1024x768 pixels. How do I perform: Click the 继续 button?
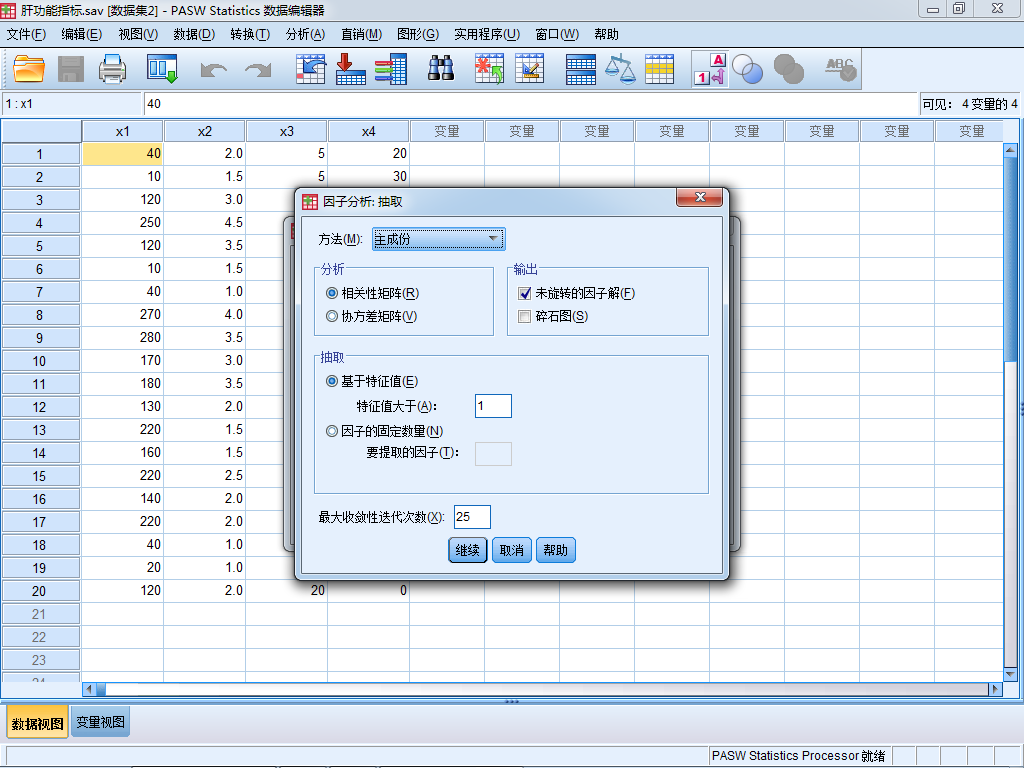tap(468, 550)
